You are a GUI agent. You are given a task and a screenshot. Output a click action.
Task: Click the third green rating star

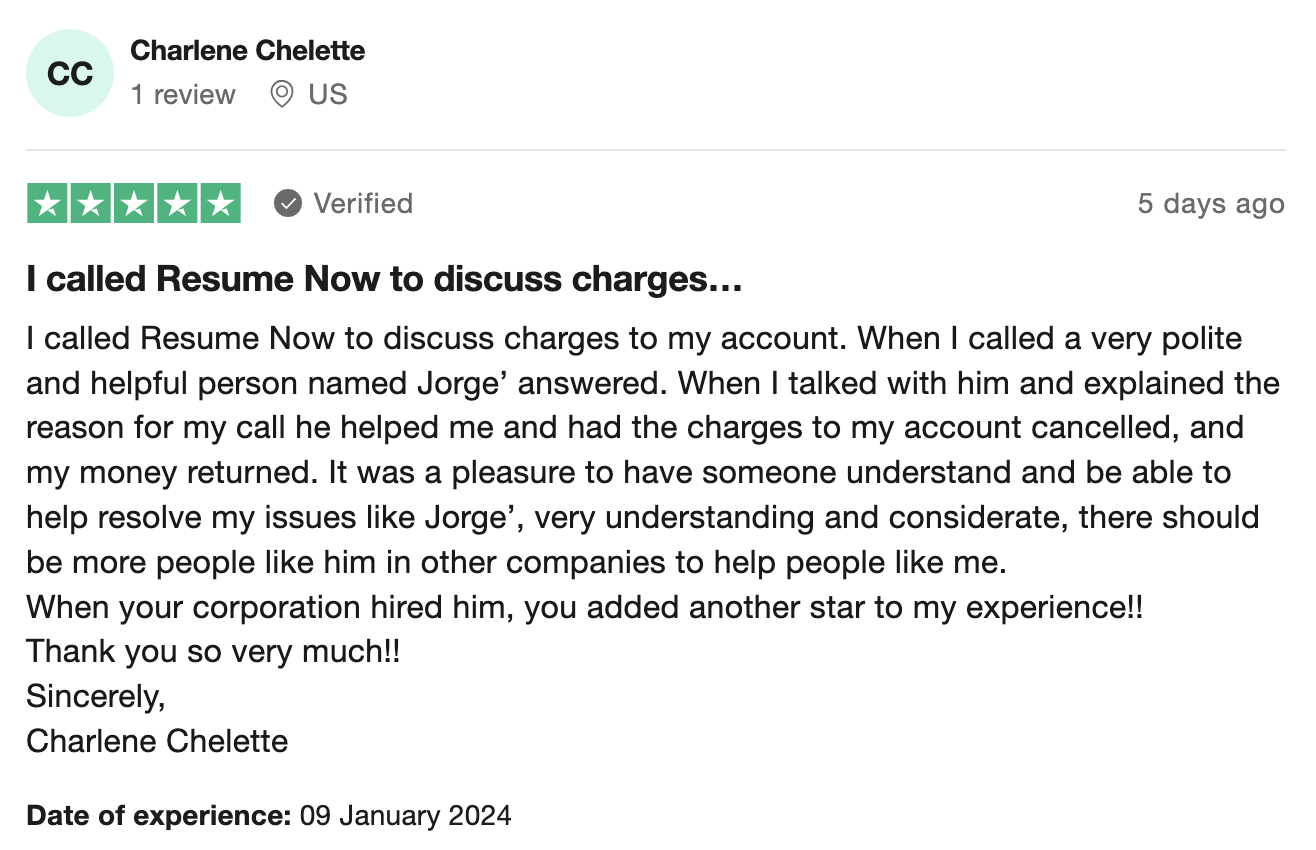pos(134,204)
